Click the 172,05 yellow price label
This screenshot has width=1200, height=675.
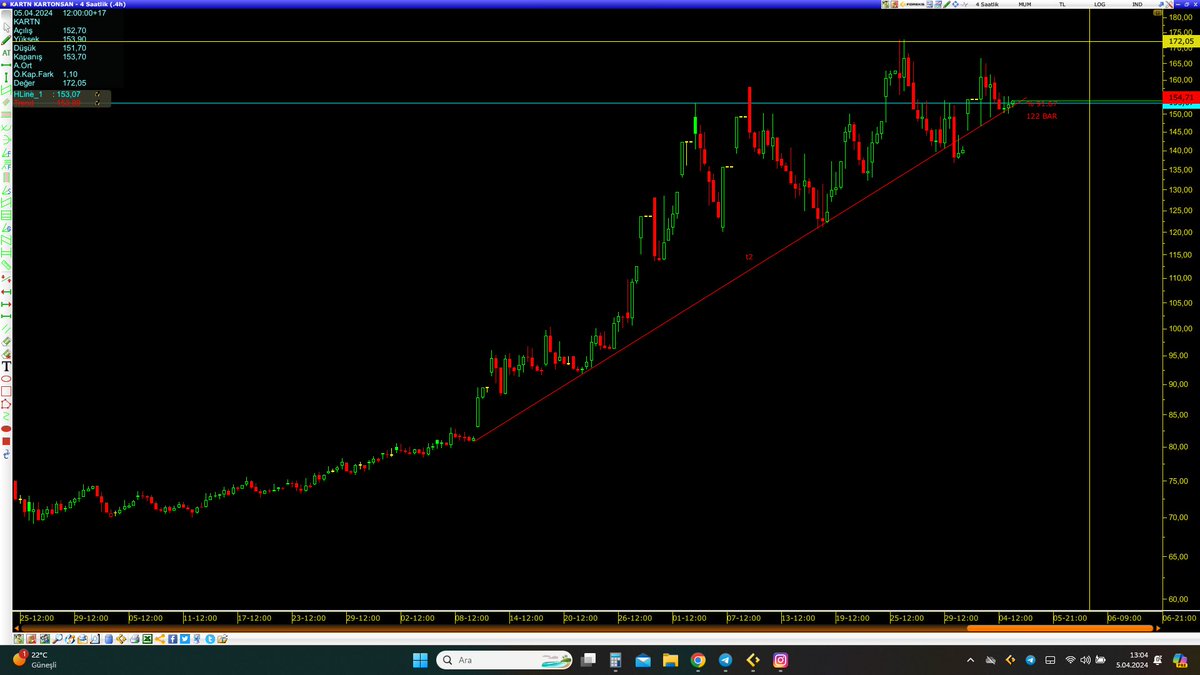coord(1180,42)
